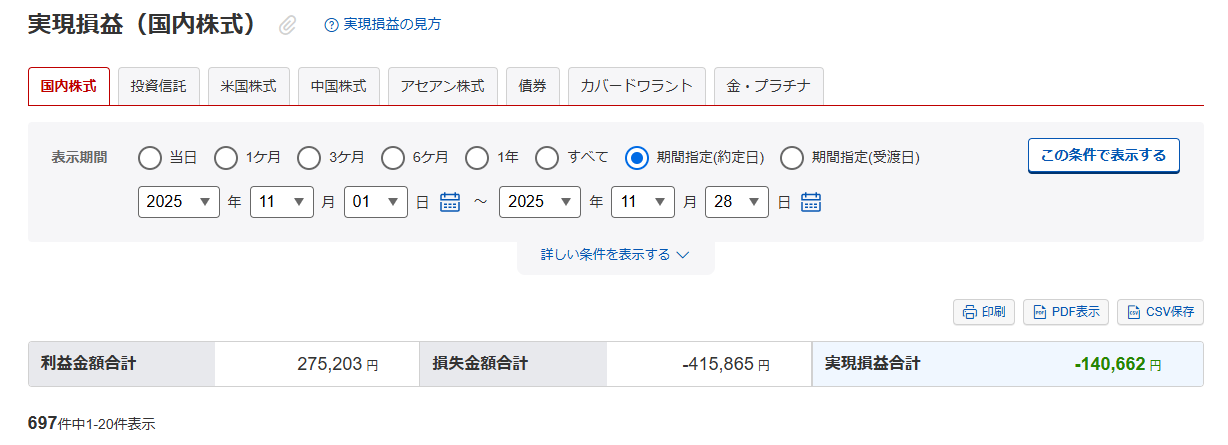Open the start year dropdown
Image resolution: width=1228 pixels, height=445 pixels.
coord(179,202)
